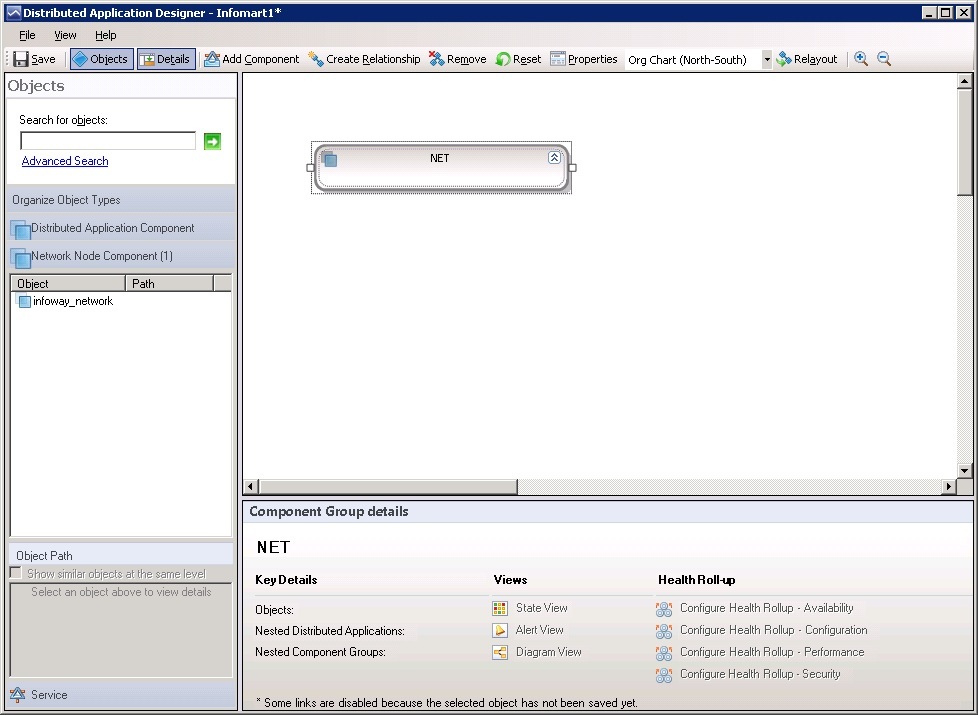Click the Add Component icon
Screen dimensions: 978x715
tap(212, 59)
